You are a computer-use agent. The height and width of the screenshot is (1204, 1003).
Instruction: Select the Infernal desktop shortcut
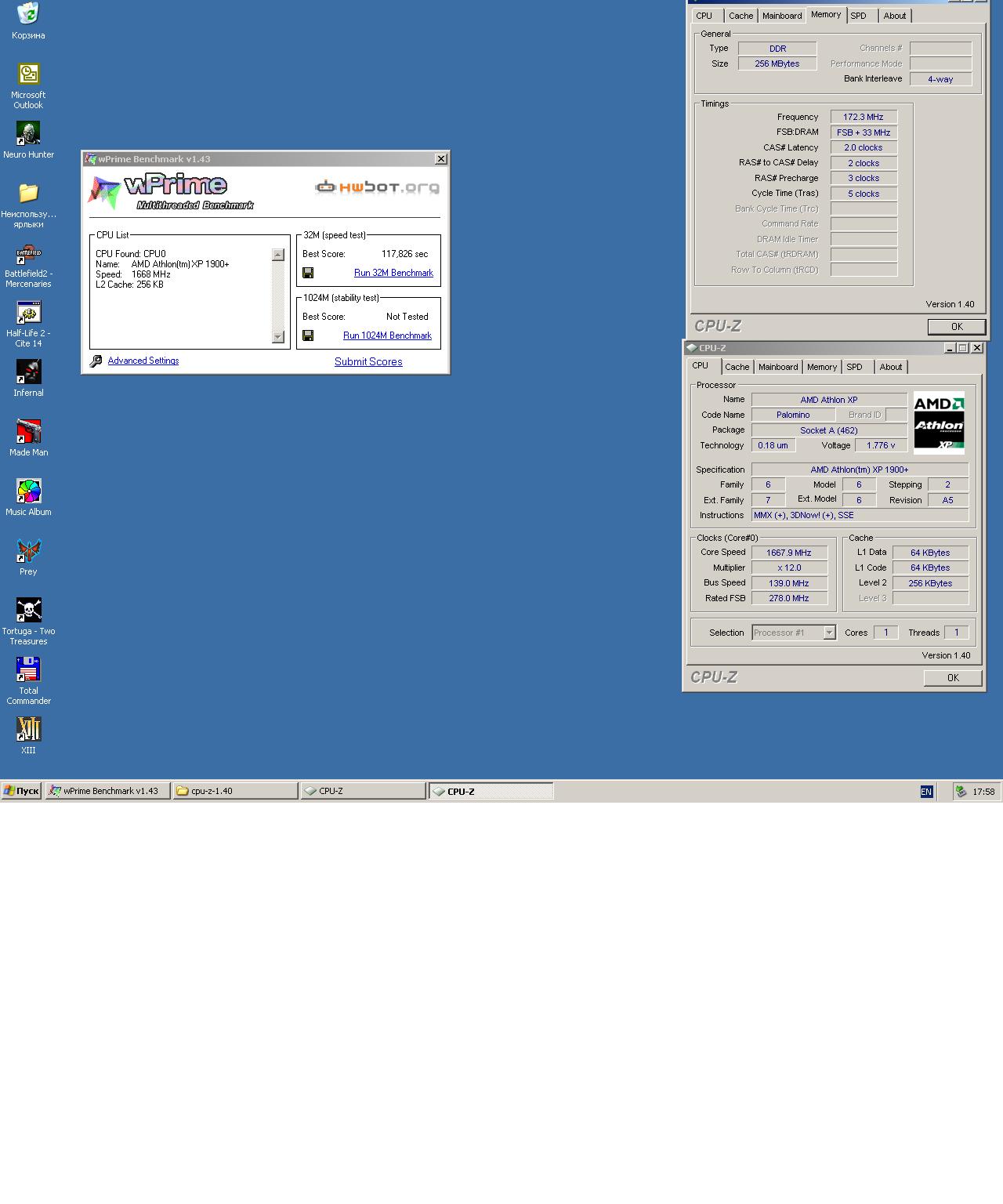click(28, 379)
